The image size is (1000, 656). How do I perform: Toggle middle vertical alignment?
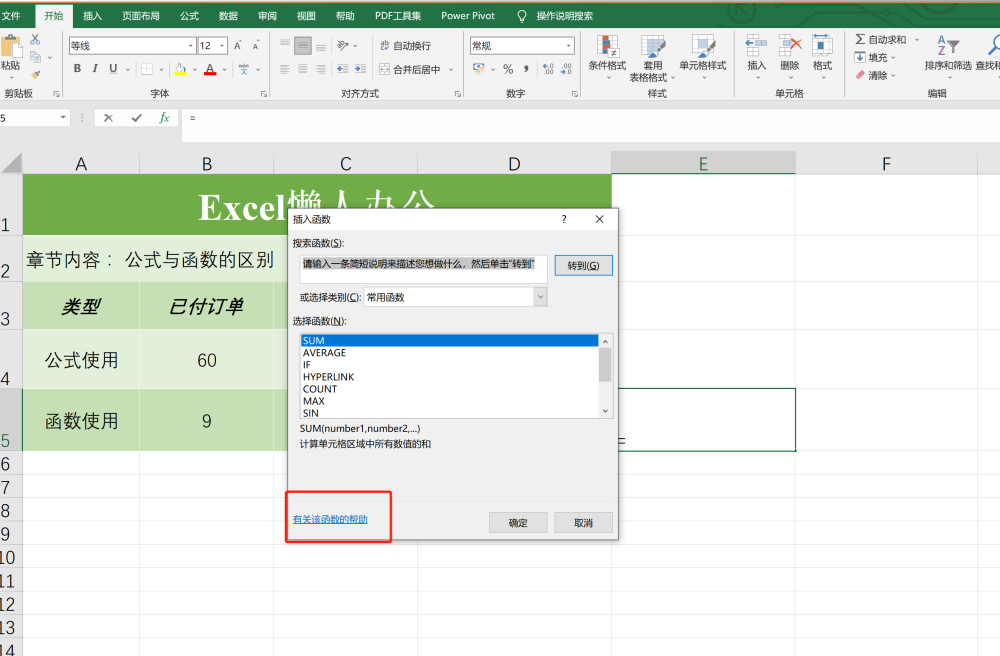click(x=303, y=45)
